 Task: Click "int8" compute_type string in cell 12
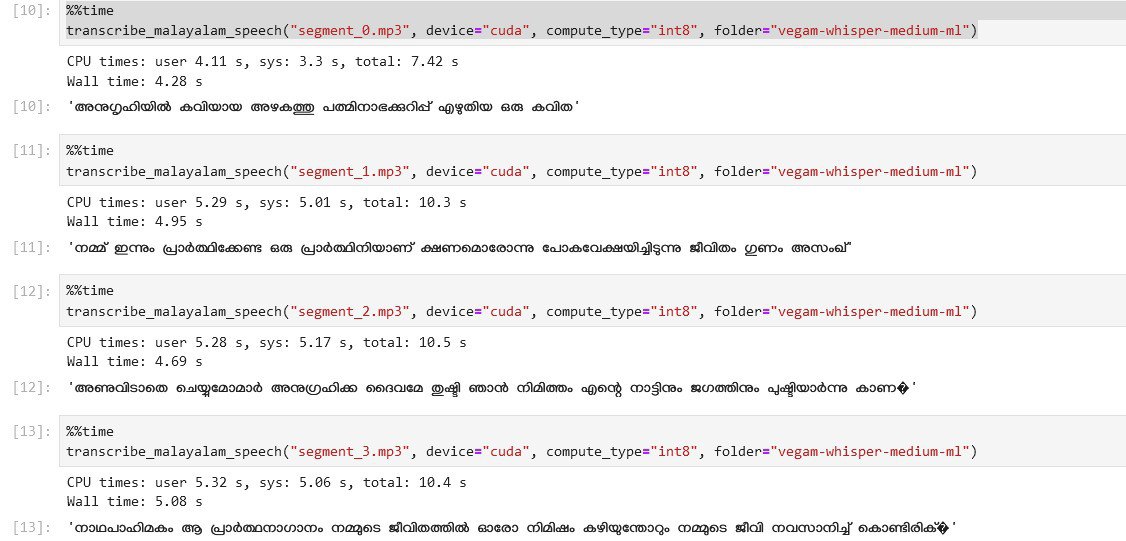pyautogui.click(x=674, y=311)
